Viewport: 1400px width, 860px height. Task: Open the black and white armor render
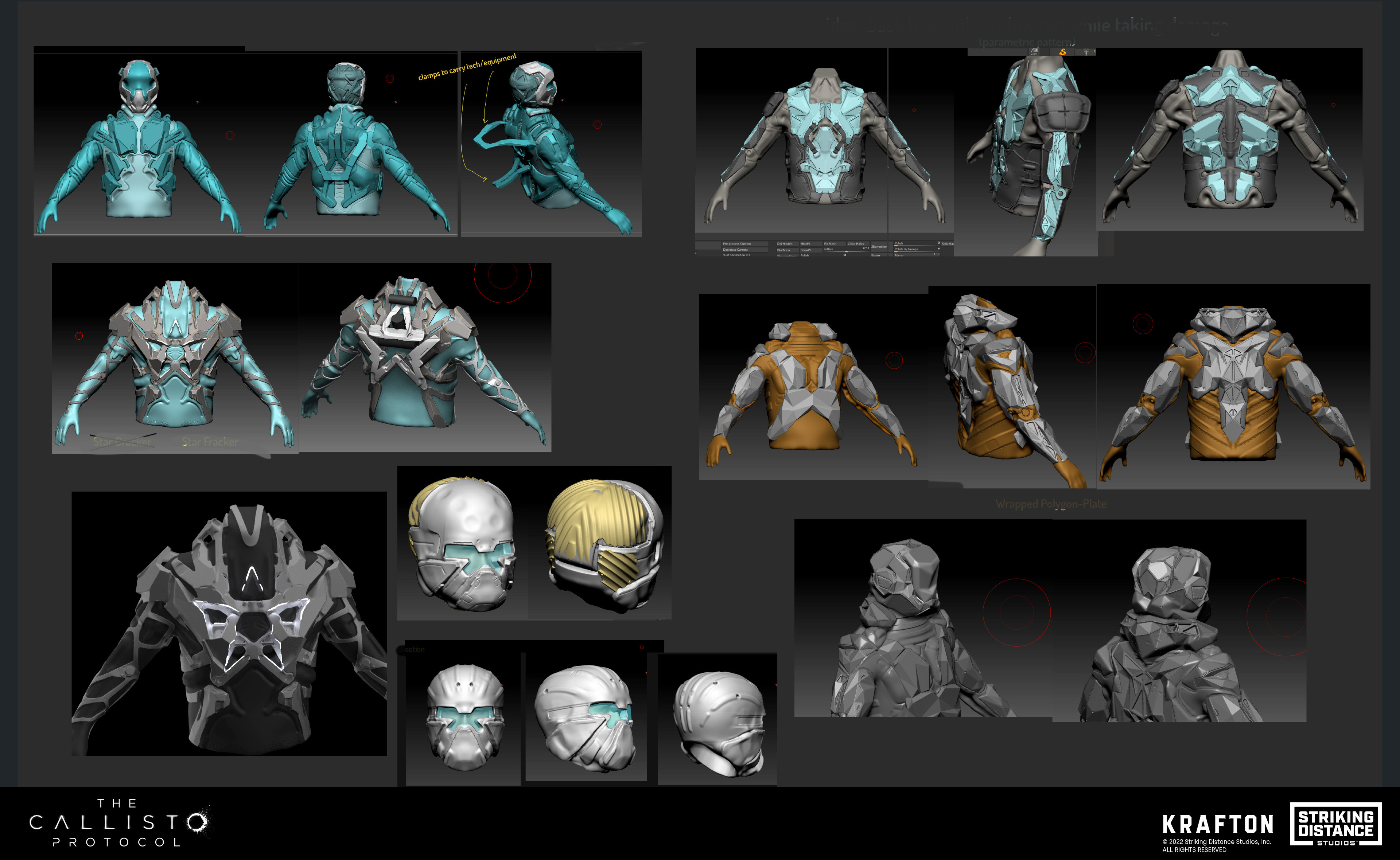click(x=229, y=623)
